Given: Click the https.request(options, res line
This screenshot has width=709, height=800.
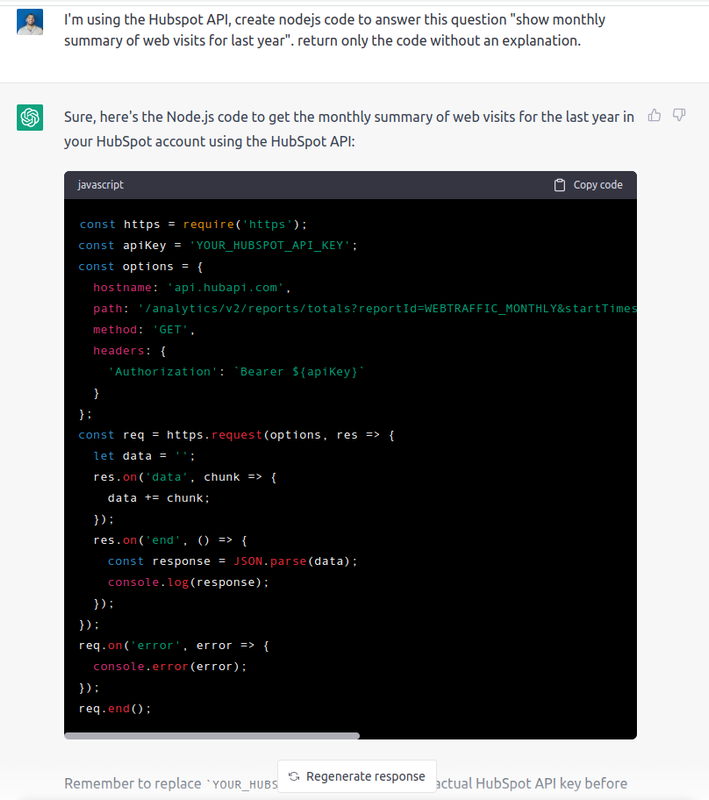Looking at the screenshot, I should tap(236, 435).
